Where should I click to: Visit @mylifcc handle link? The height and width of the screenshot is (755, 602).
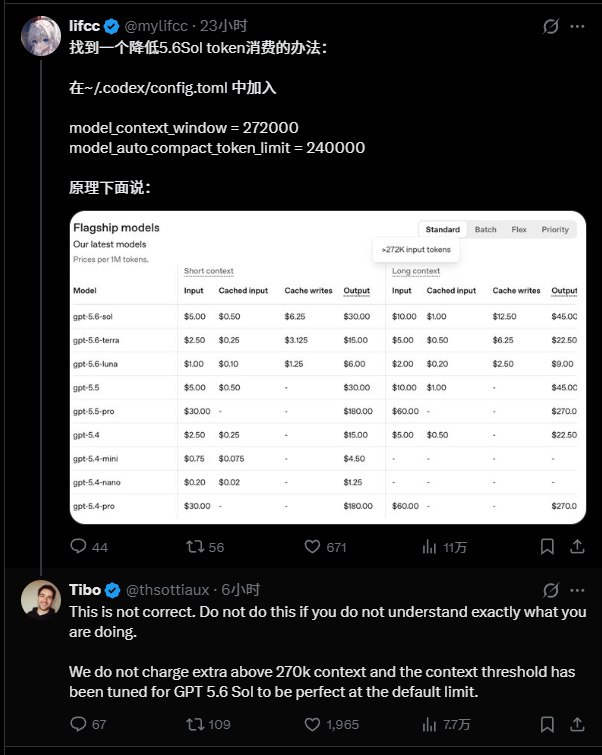[156, 26]
